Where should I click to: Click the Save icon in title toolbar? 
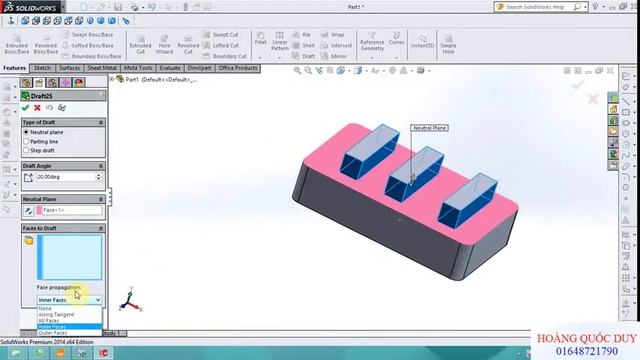click(x=118, y=7)
